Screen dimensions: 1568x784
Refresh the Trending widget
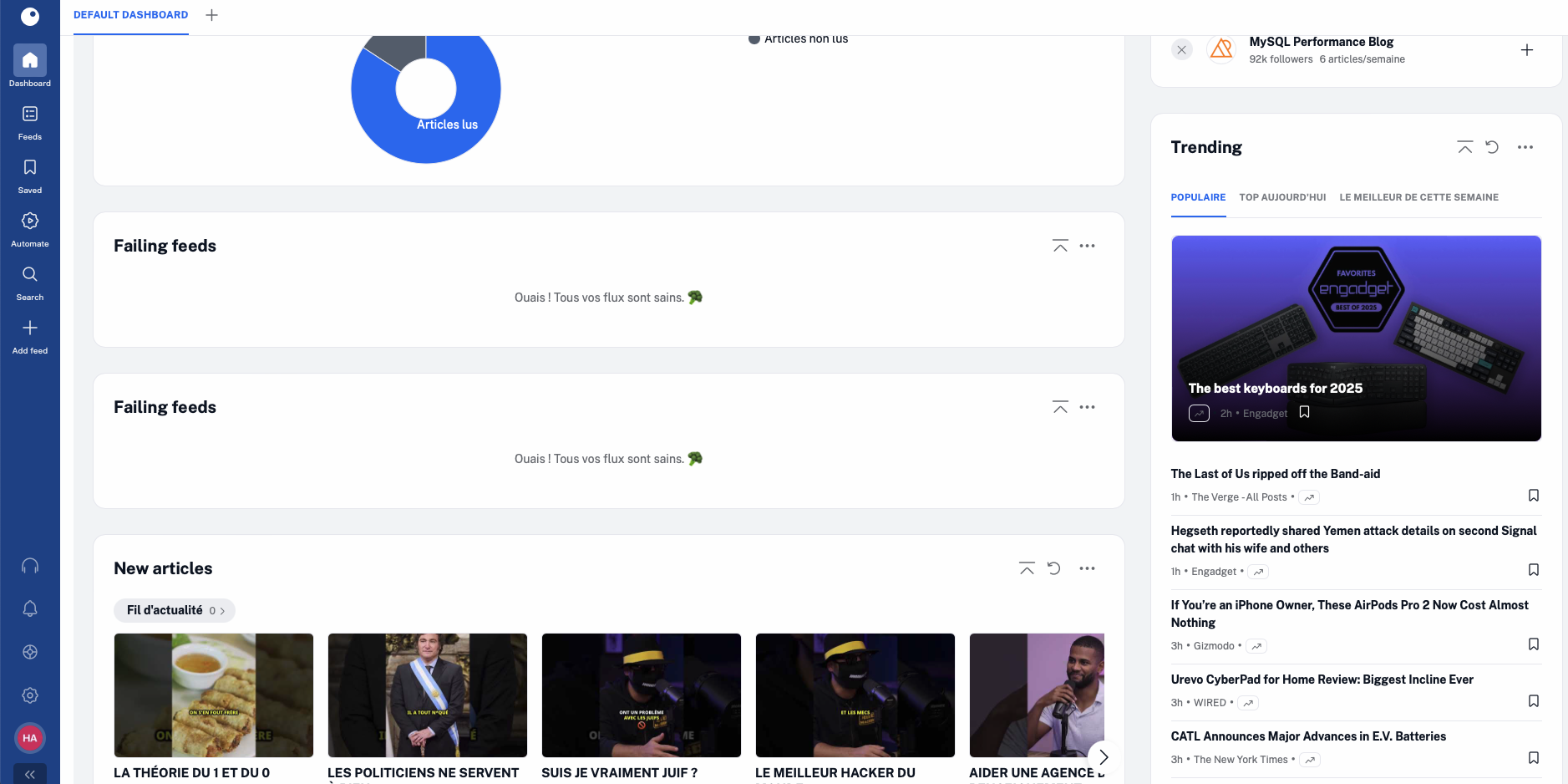[1492, 147]
